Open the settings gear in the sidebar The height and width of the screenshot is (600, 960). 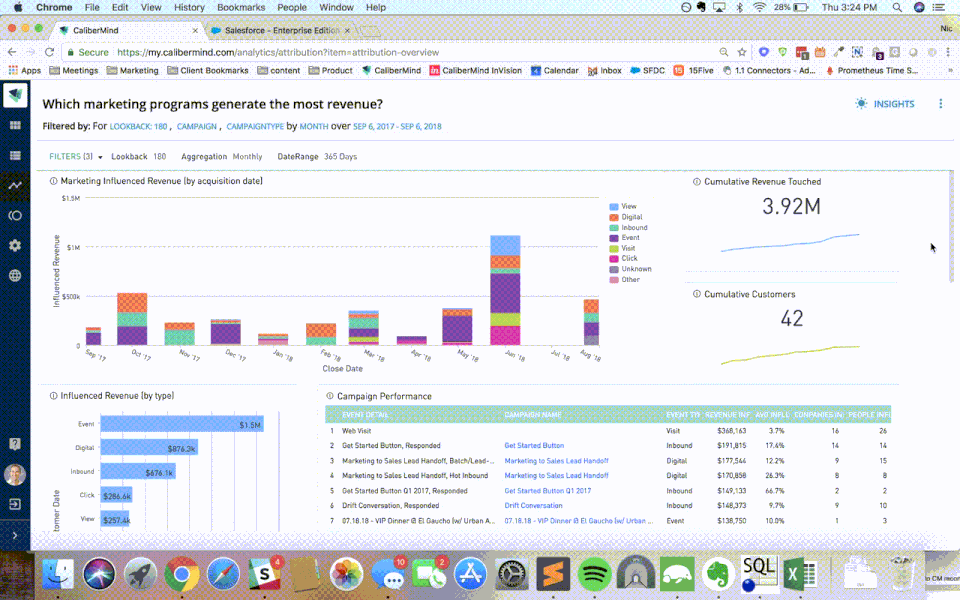tap(15, 245)
